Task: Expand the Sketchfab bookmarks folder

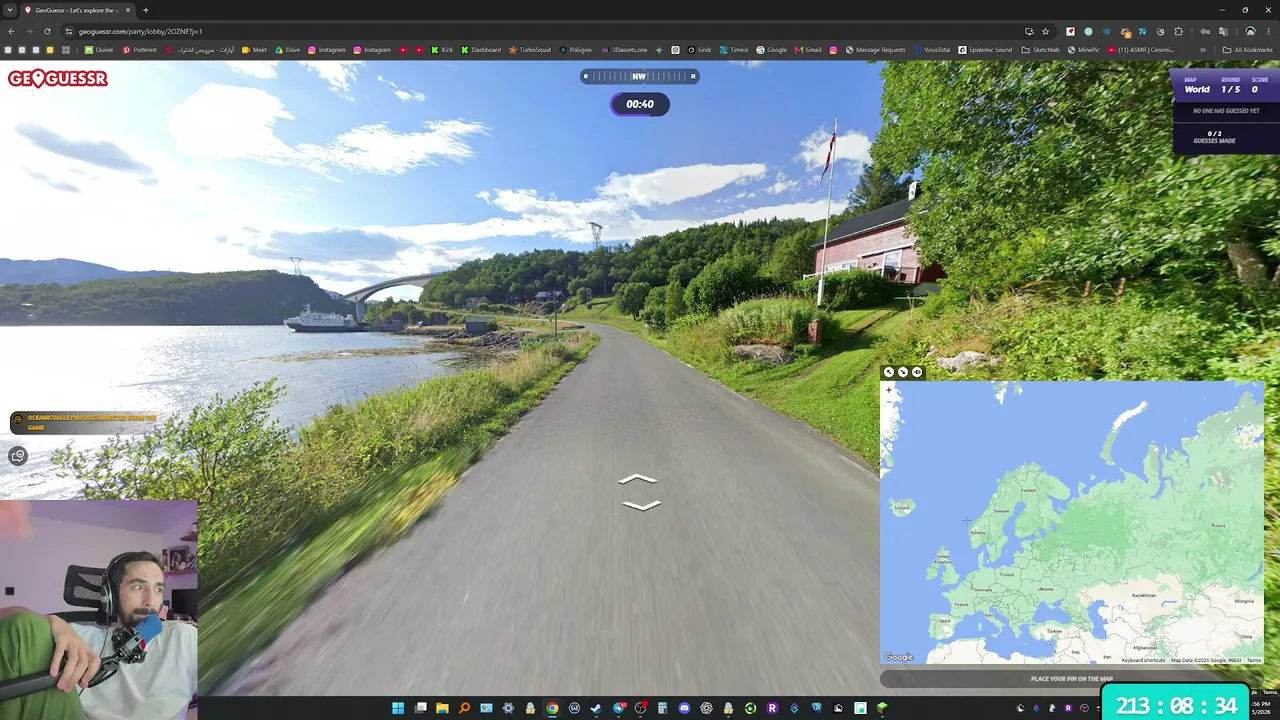Action: 1040,50
